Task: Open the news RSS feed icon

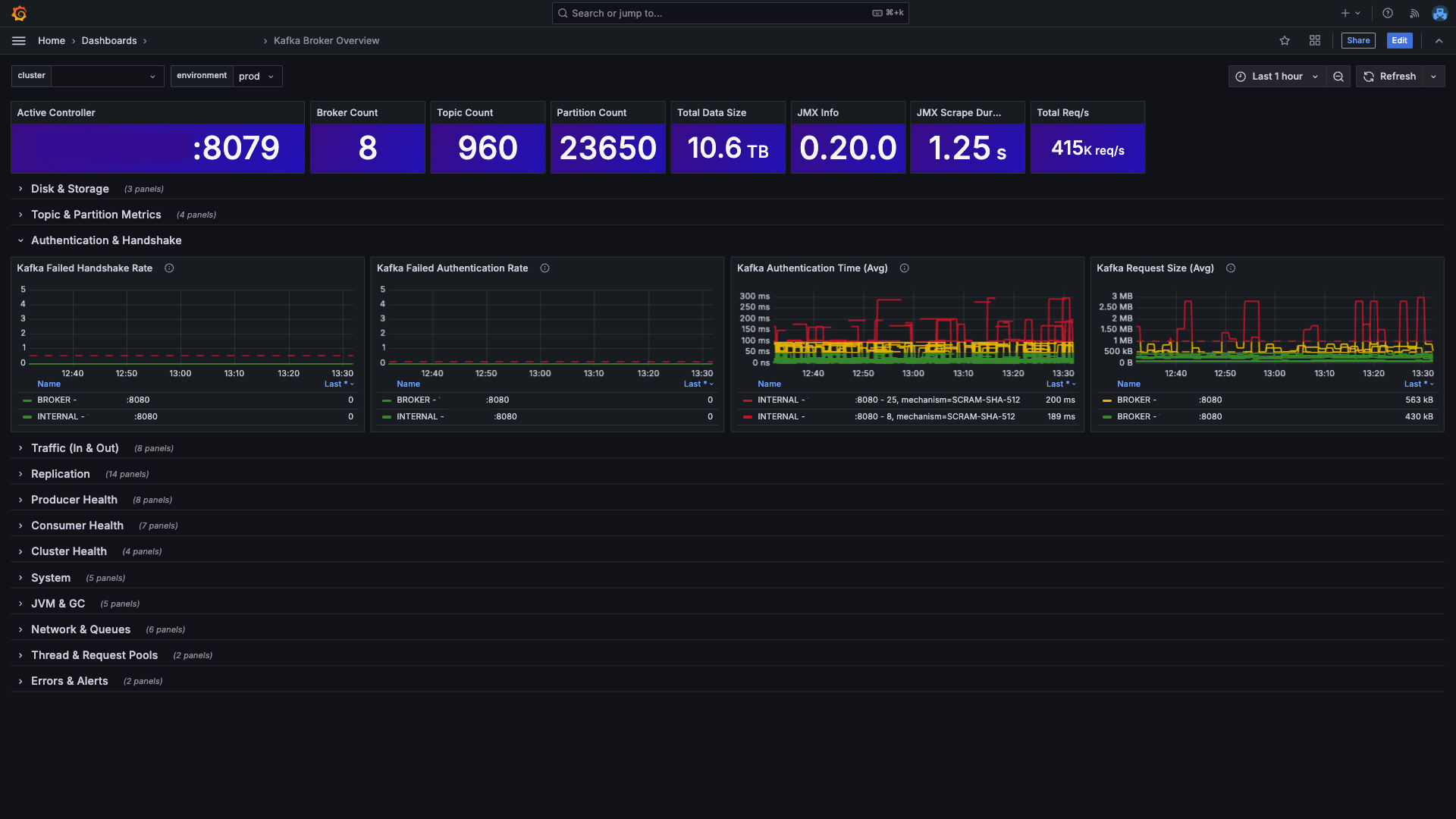Action: (x=1414, y=14)
